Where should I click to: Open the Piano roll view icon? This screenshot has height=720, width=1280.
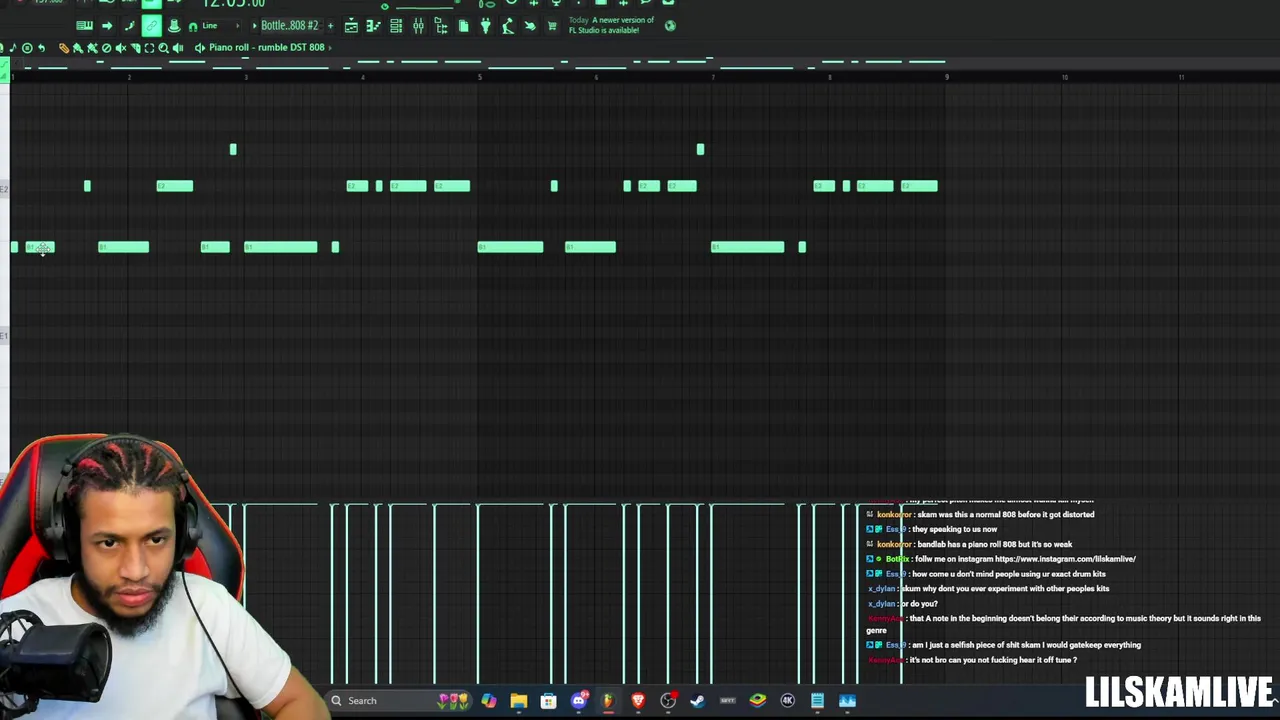click(374, 25)
